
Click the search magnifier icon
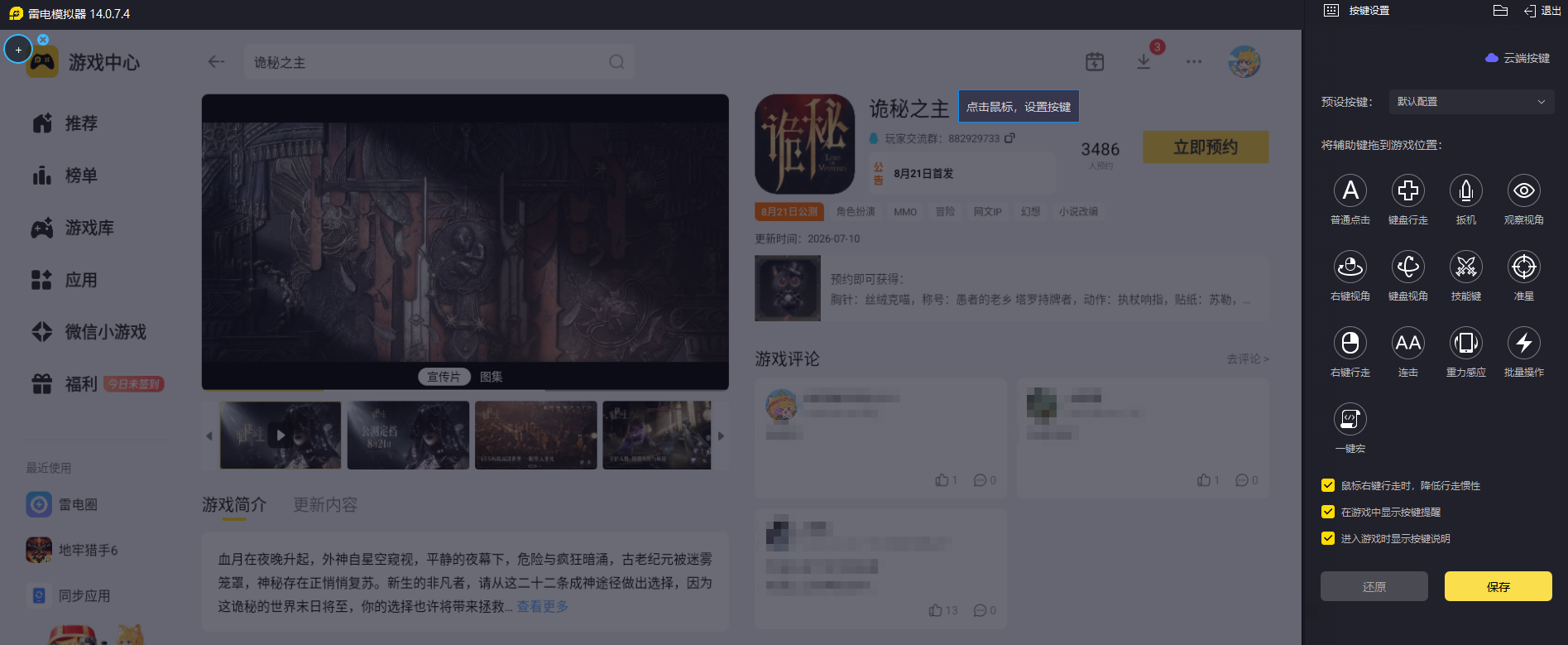tap(616, 62)
